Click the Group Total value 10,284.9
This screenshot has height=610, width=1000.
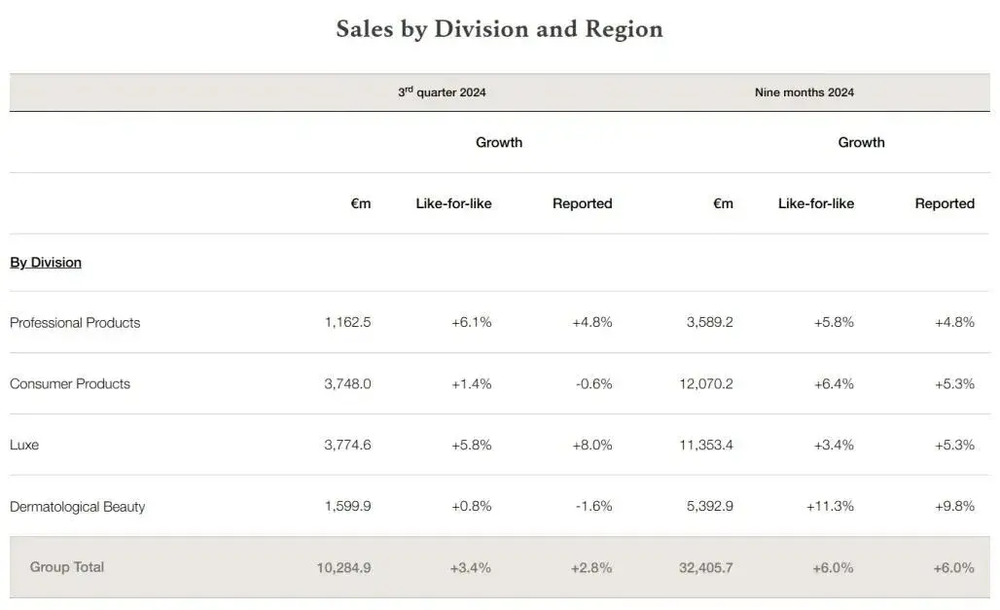(x=344, y=567)
